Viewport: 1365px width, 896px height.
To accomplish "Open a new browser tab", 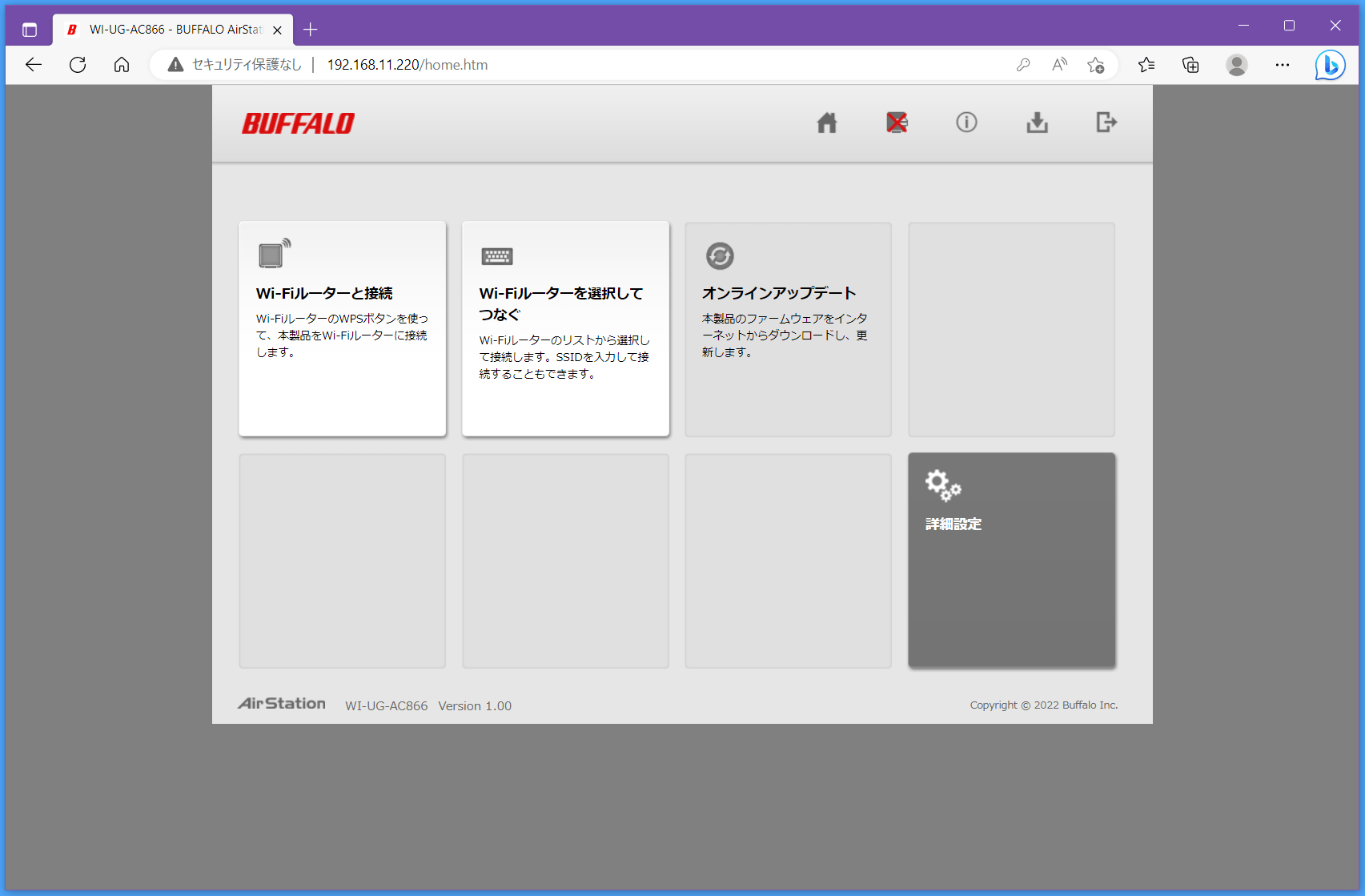I will point(311,30).
